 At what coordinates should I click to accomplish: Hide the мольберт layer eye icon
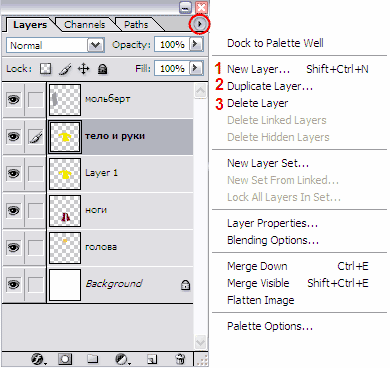point(13,100)
